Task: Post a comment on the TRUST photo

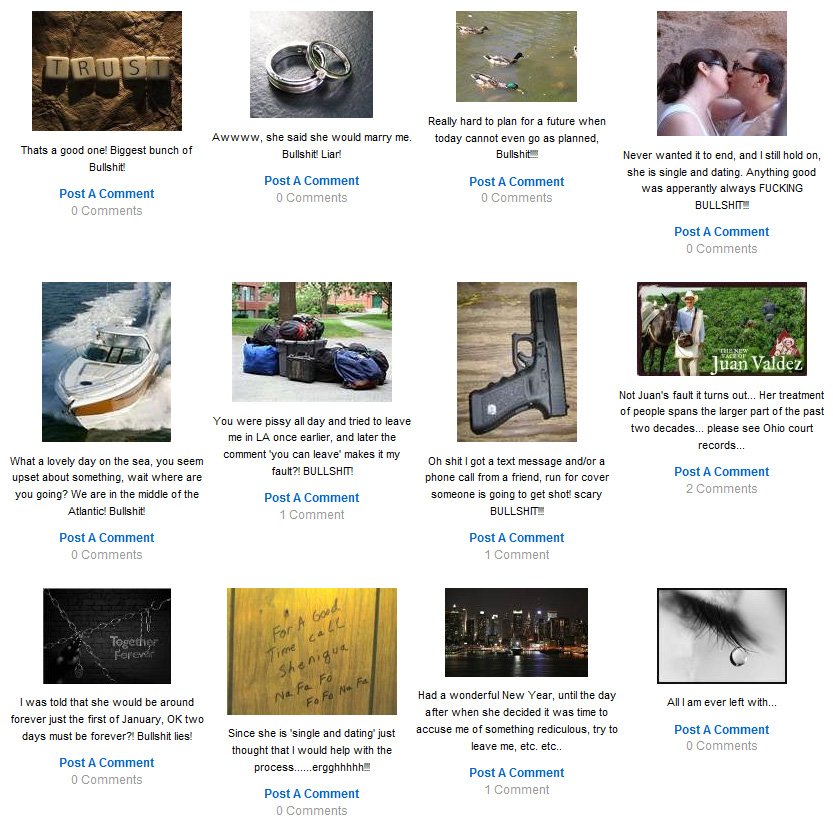Action: click(x=107, y=194)
